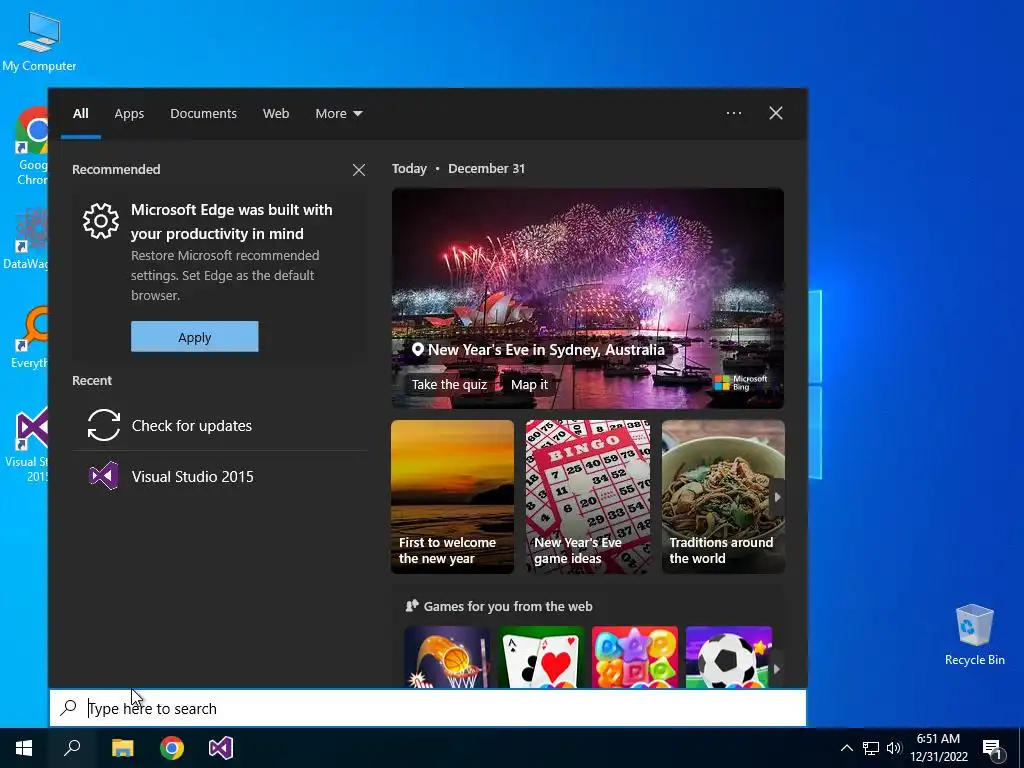
Task: Click the Visual Studio 2015 recent icon
Action: 104,476
